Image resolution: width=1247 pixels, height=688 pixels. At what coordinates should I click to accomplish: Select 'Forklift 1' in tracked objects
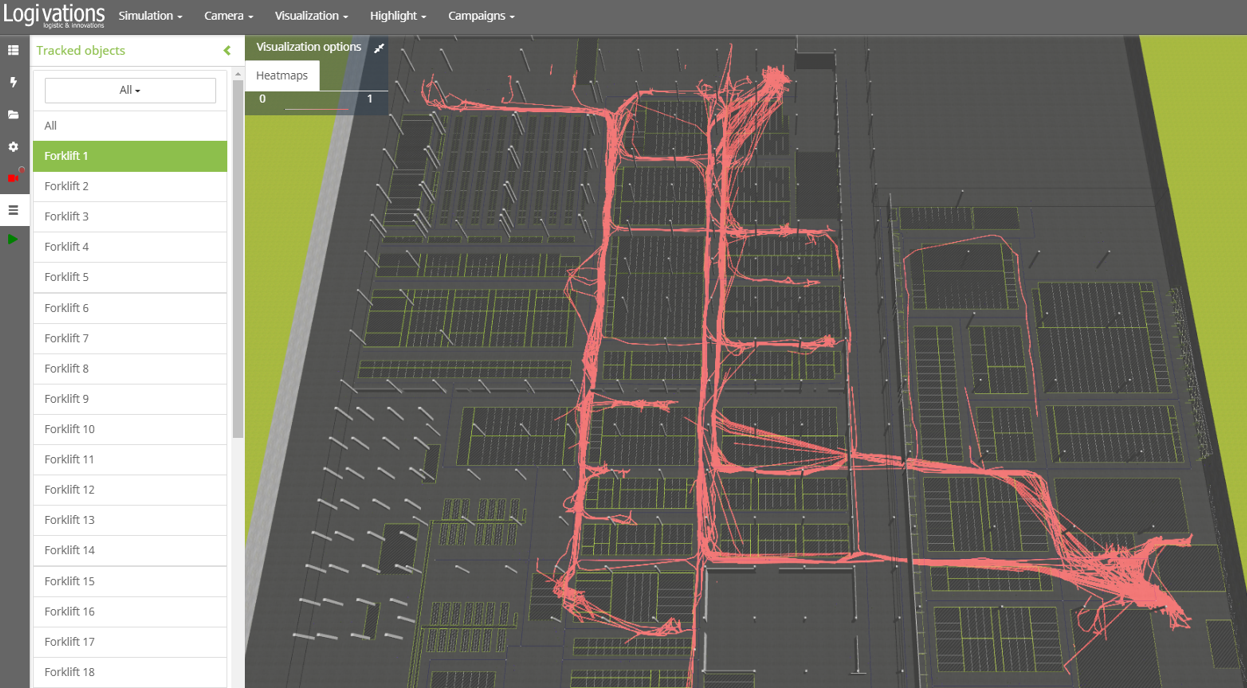coord(130,156)
